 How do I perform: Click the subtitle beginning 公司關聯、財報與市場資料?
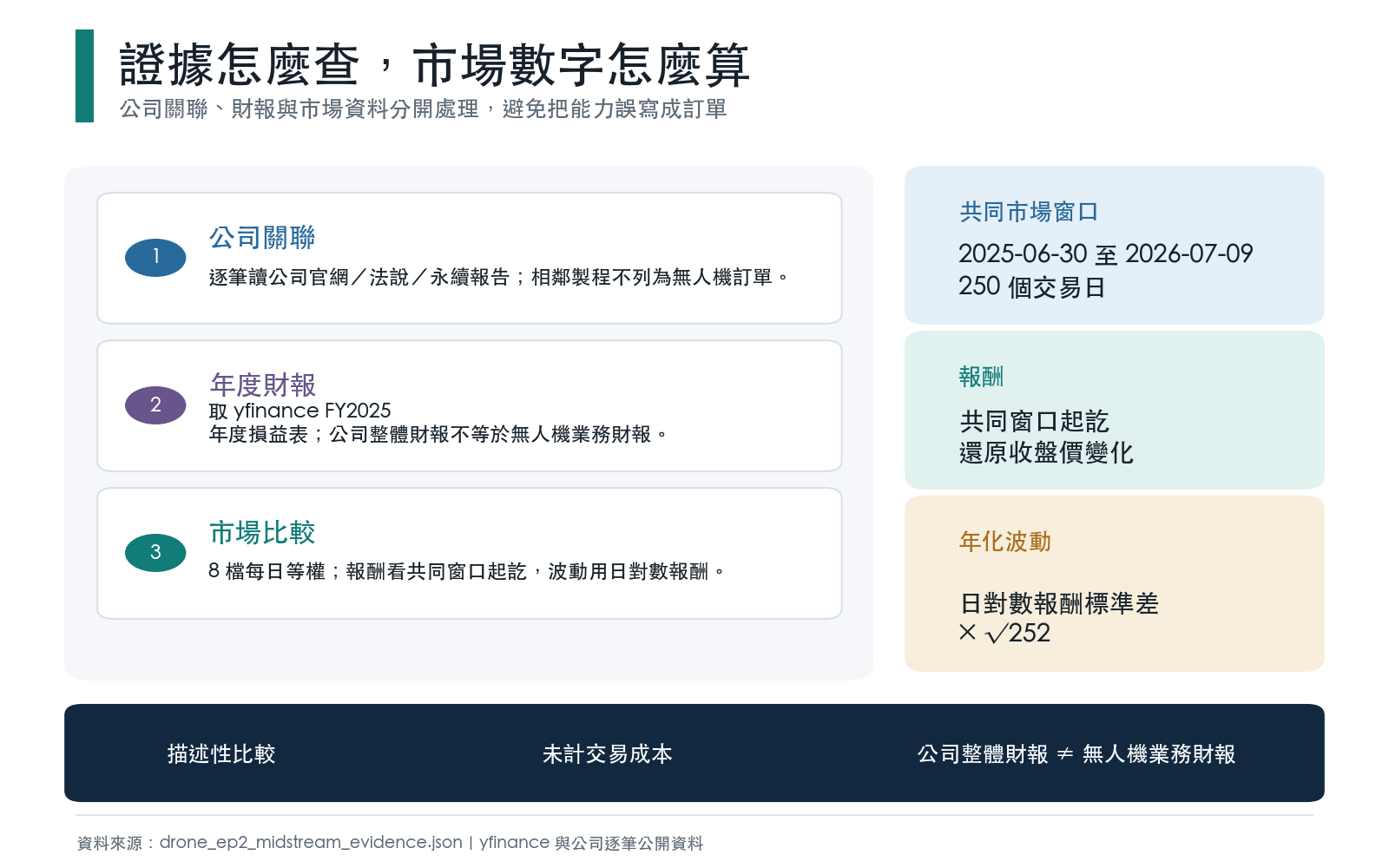point(424,109)
